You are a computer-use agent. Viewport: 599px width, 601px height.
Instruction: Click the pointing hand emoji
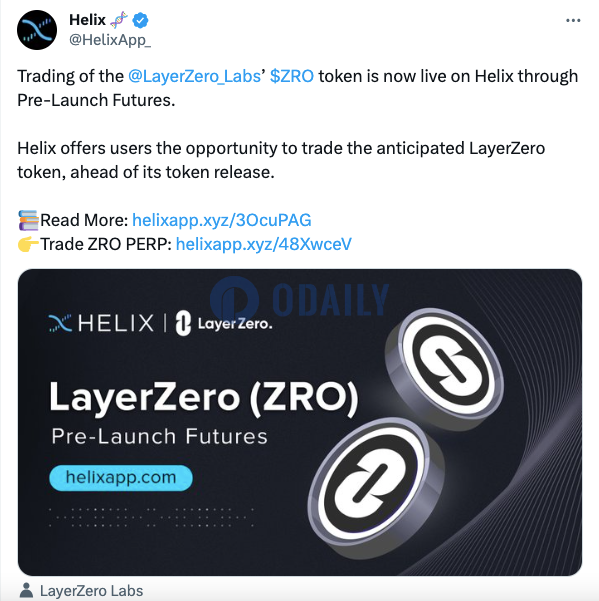(x=28, y=244)
